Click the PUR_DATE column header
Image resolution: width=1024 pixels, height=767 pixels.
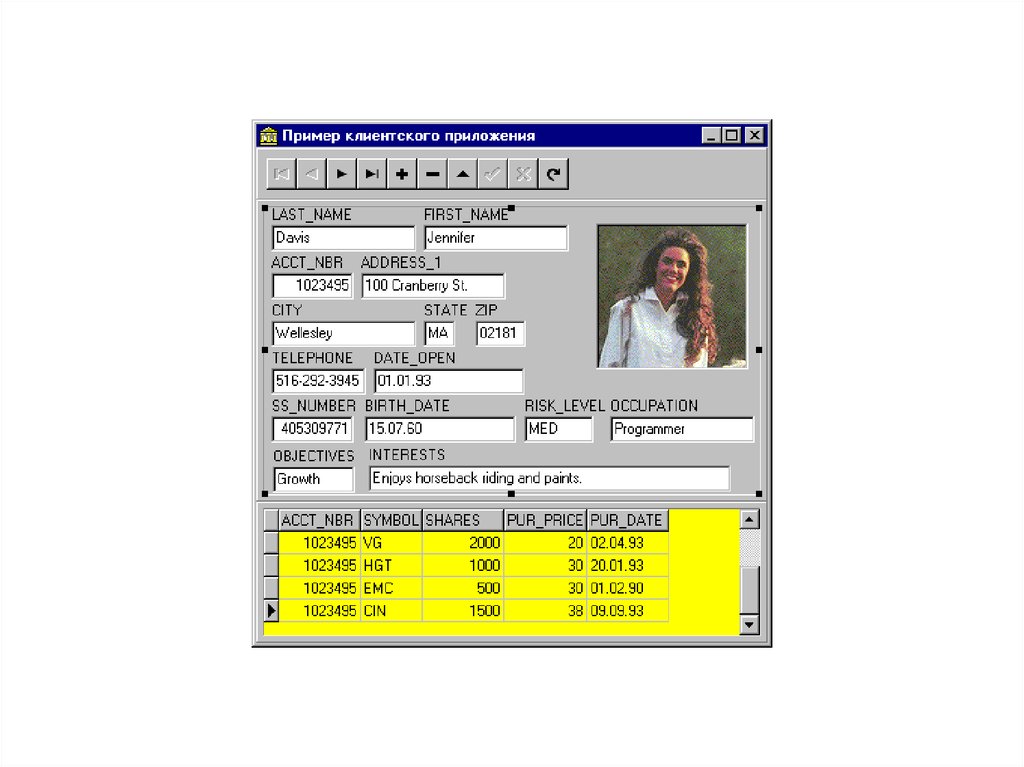pyautogui.click(x=628, y=521)
